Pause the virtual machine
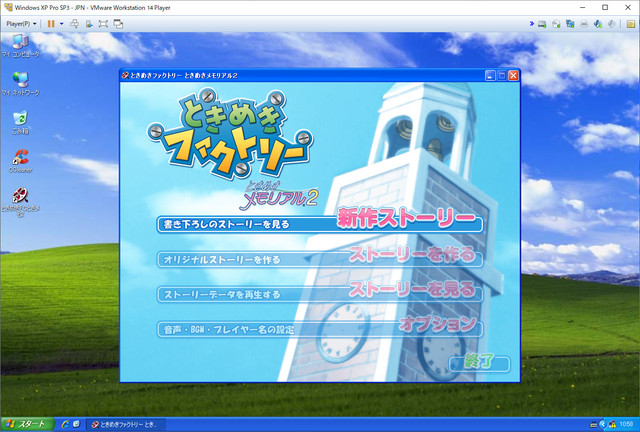Viewport: 640px width, 432px height. pyautogui.click(x=51, y=24)
